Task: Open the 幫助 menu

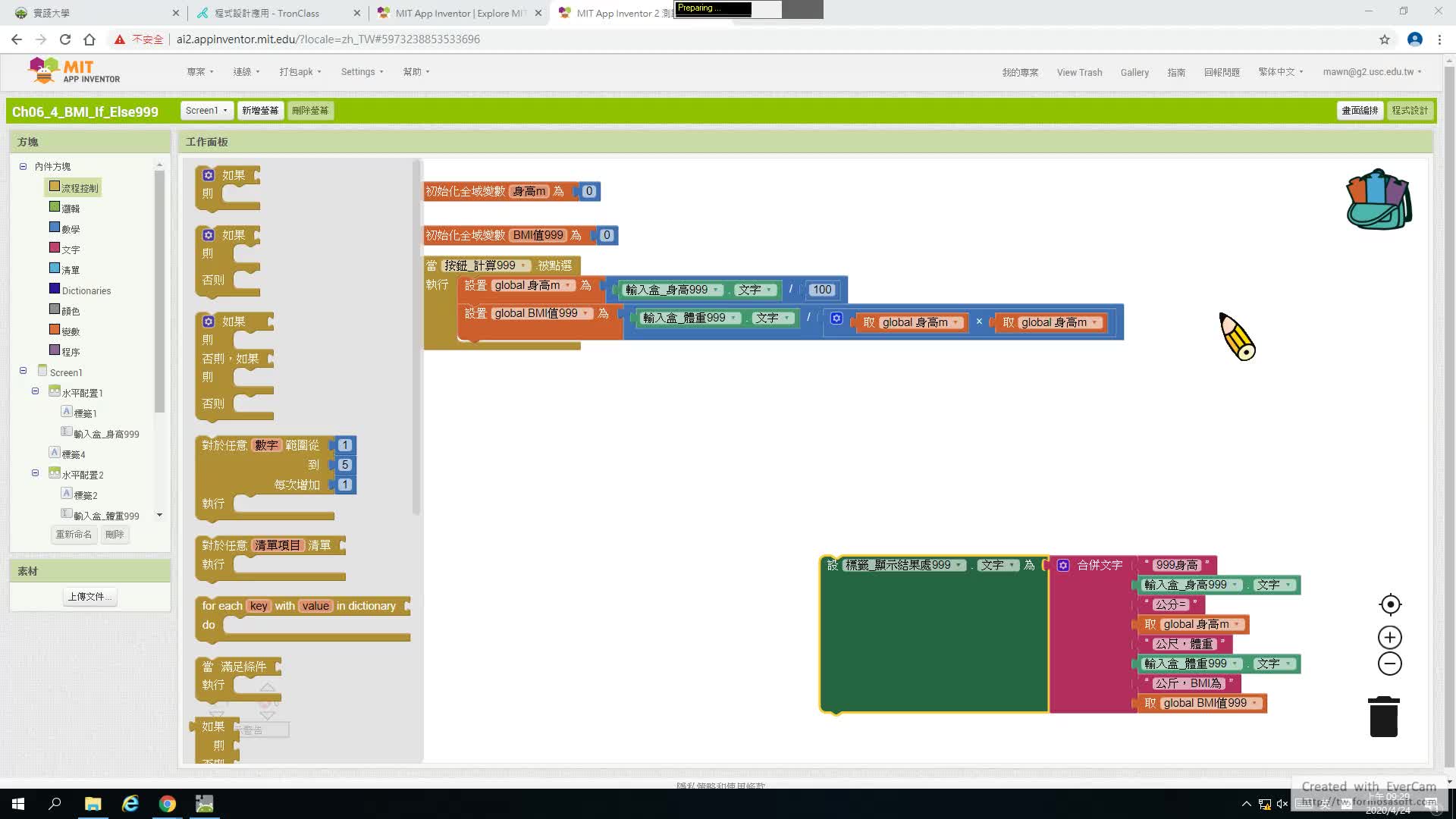Action: click(416, 72)
